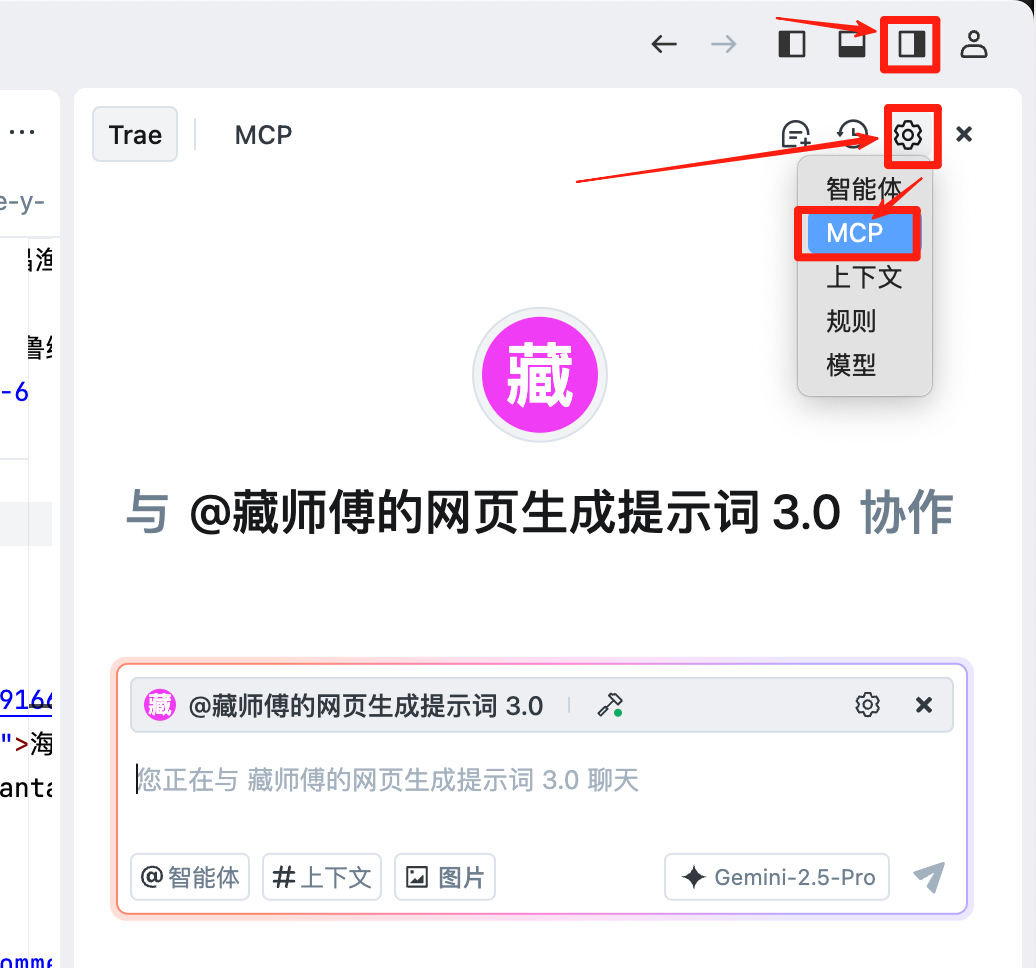Click the @智能体 button
The image size is (1036, 968).
coord(190,877)
